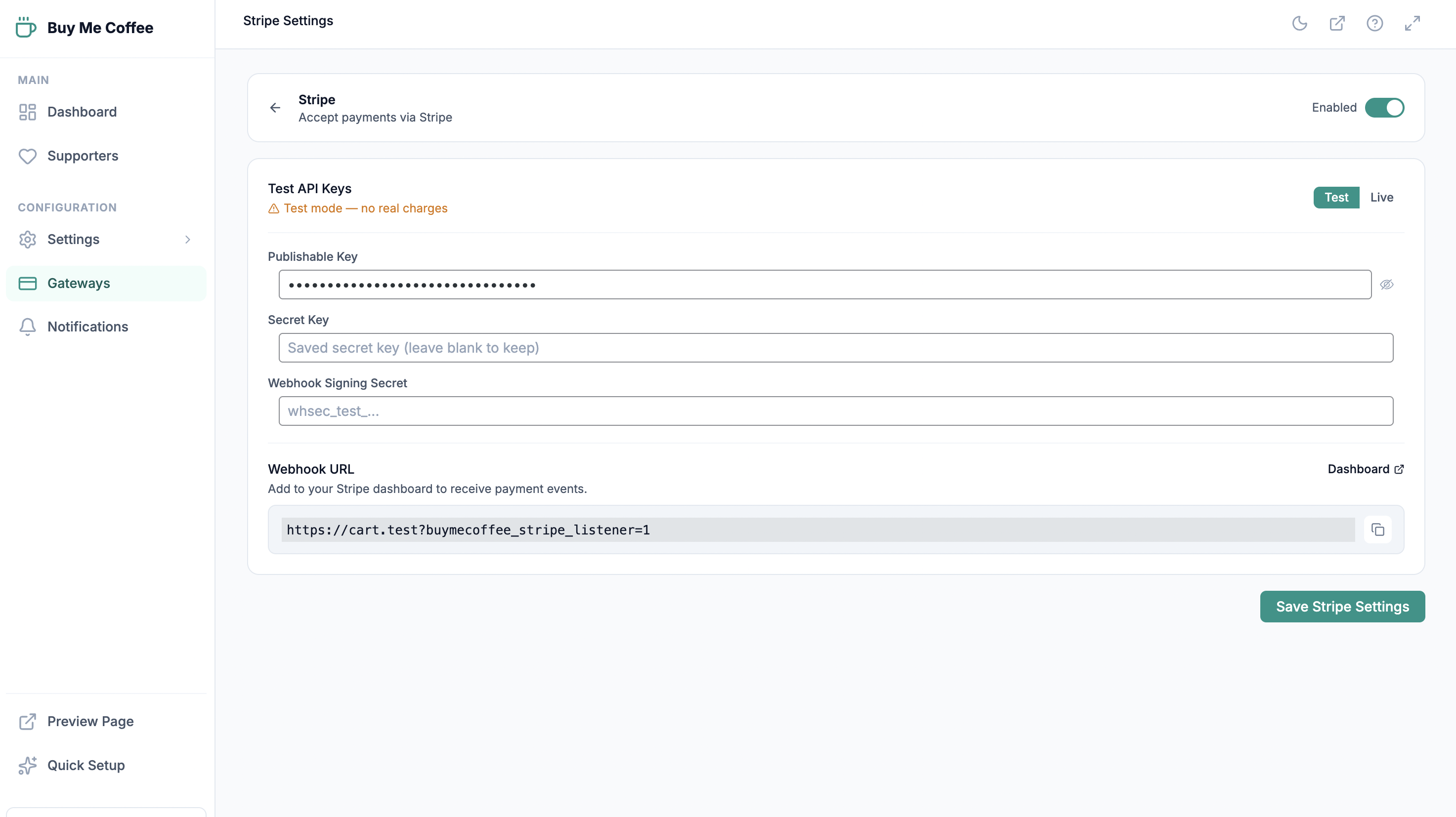This screenshot has width=1456, height=817.
Task: Click the Accept payments via Stripe subtitle
Action: point(375,118)
